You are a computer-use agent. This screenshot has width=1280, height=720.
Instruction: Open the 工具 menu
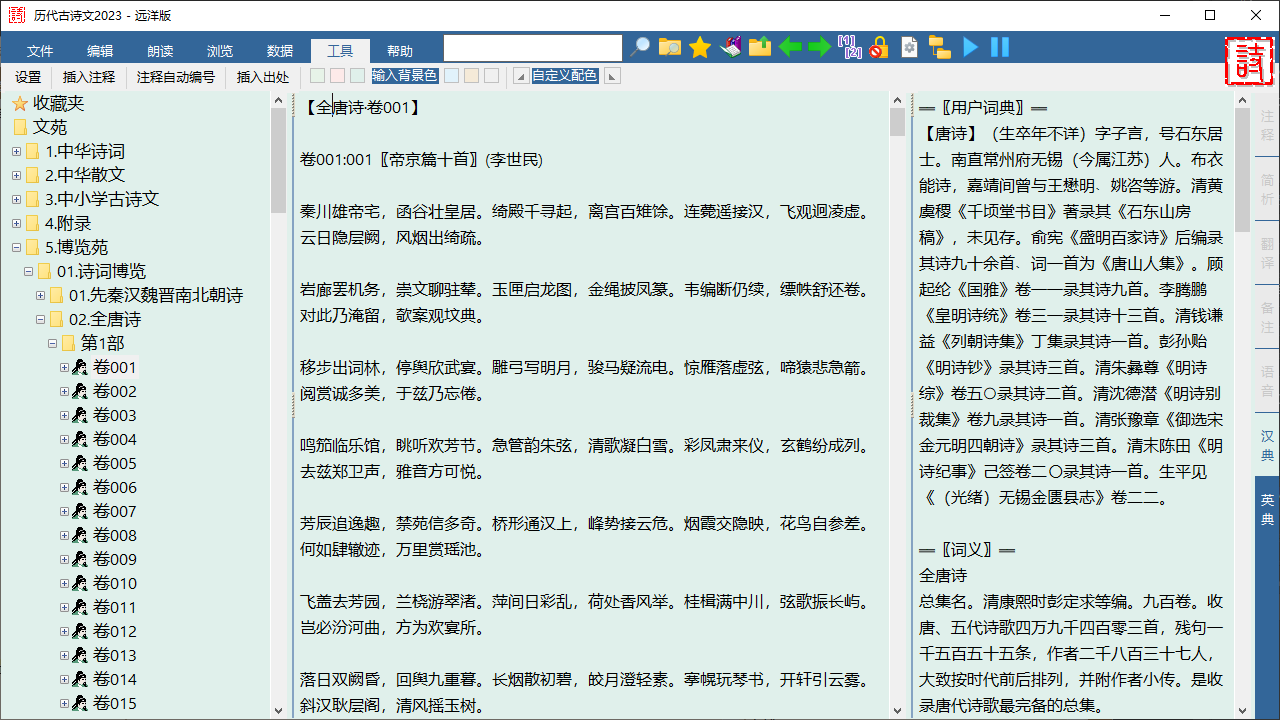click(x=340, y=51)
